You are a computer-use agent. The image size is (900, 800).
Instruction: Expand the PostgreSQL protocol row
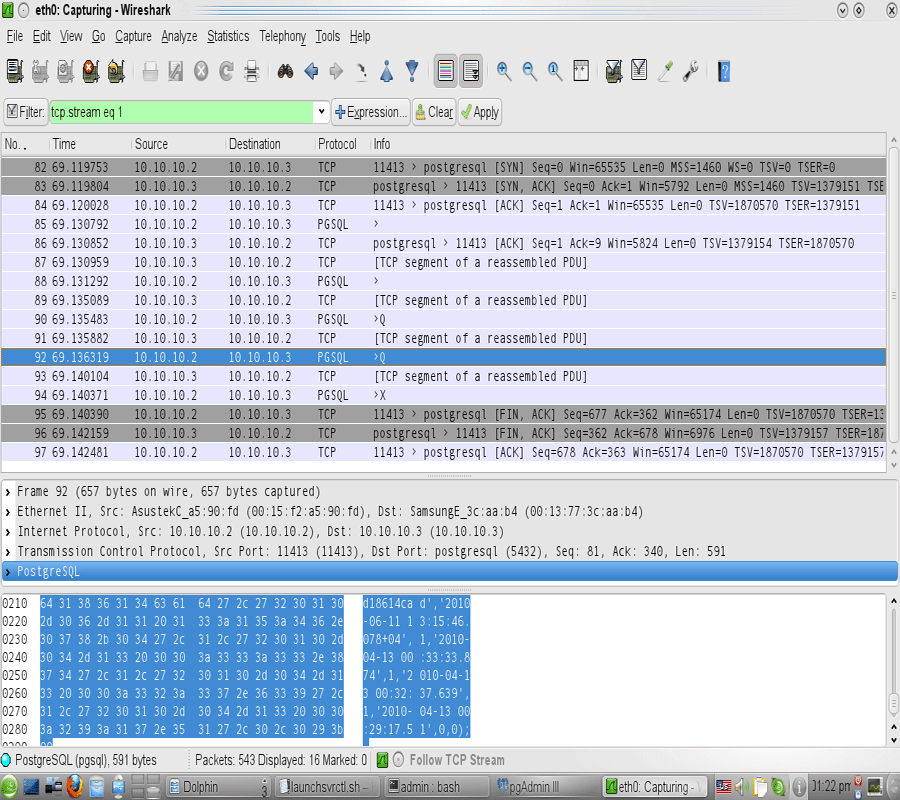tap(8, 572)
